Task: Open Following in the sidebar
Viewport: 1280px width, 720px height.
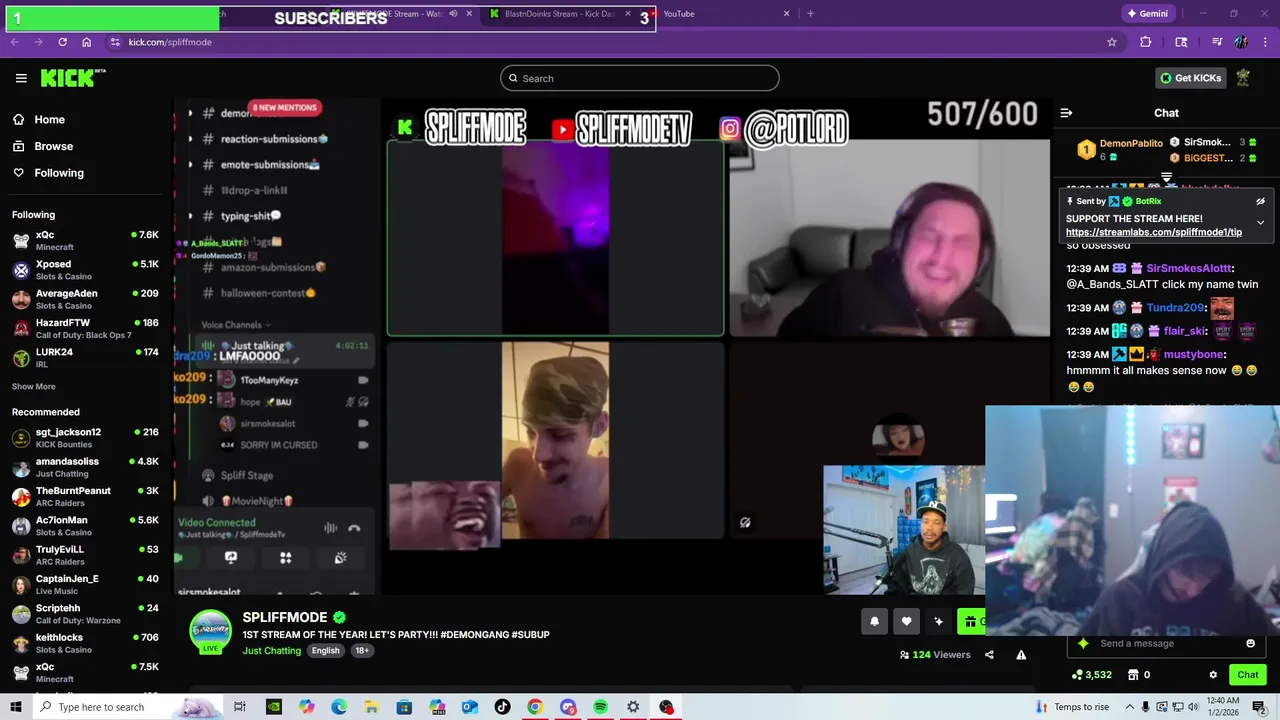Action: click(59, 173)
